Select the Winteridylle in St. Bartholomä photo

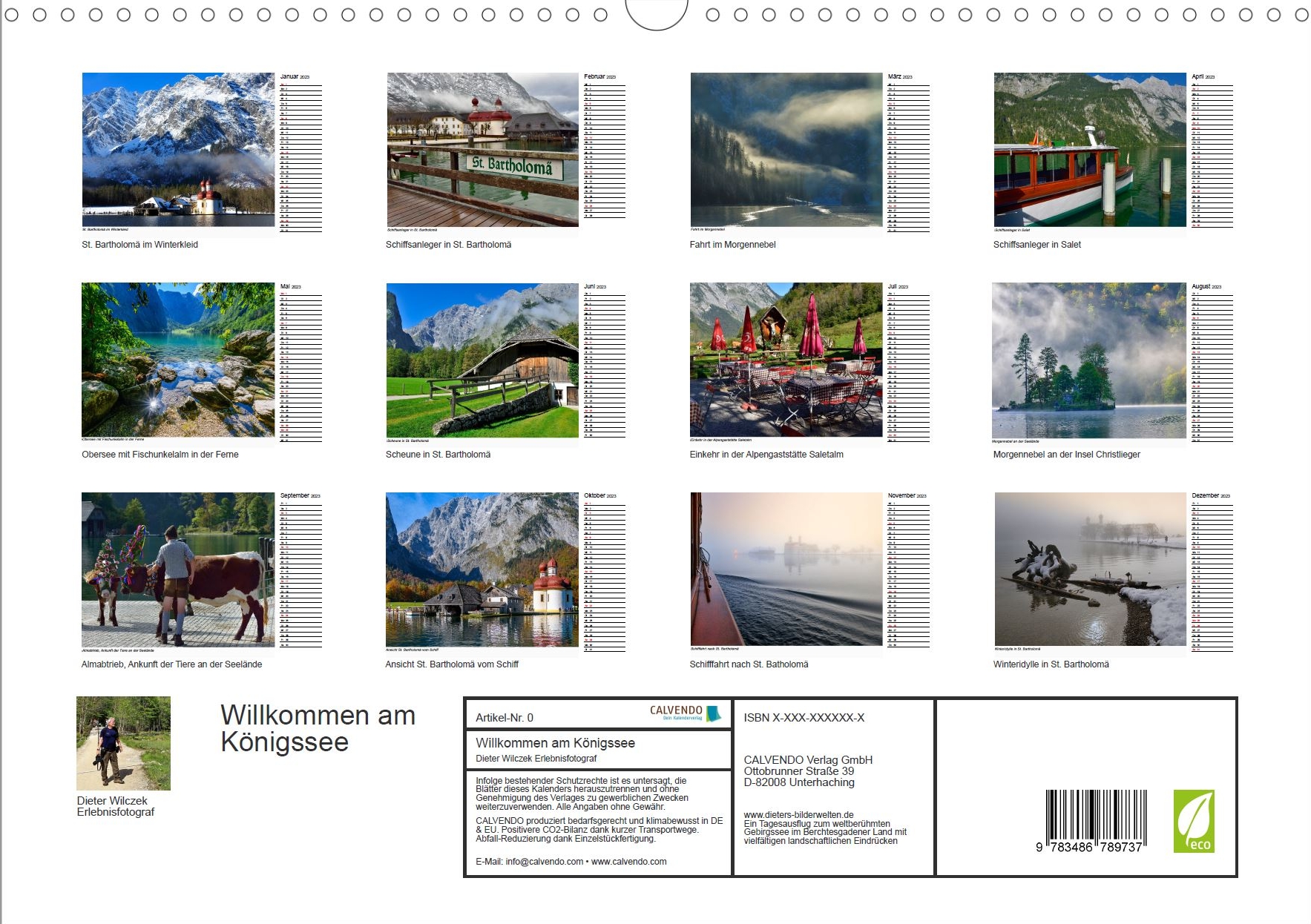click(1090, 570)
